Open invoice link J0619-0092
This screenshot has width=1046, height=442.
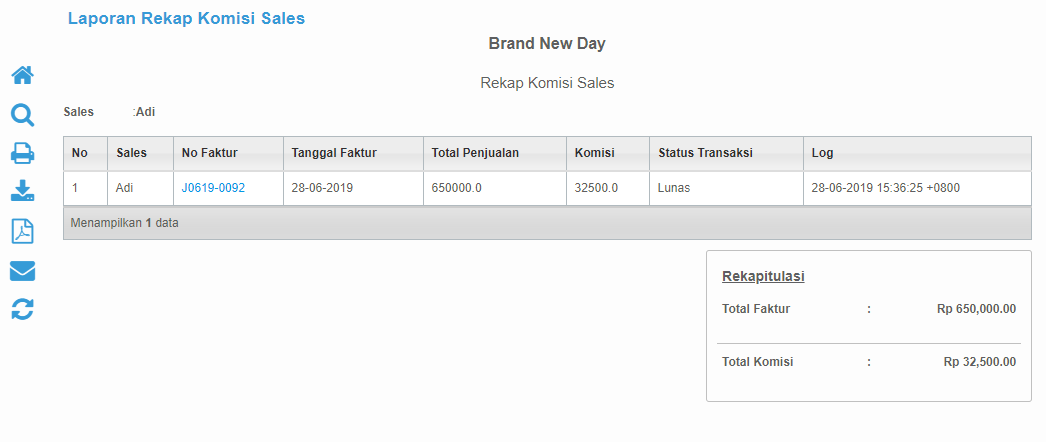point(213,188)
